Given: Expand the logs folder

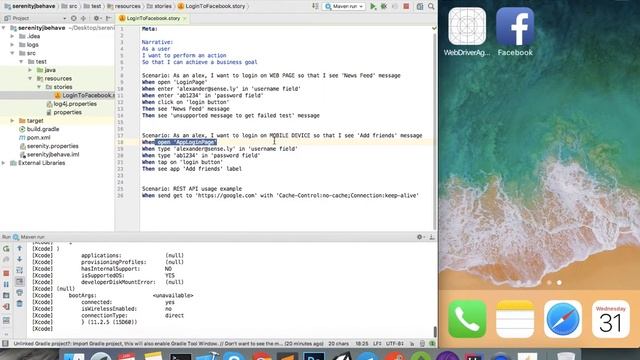Looking at the screenshot, I should click(x=12, y=45).
